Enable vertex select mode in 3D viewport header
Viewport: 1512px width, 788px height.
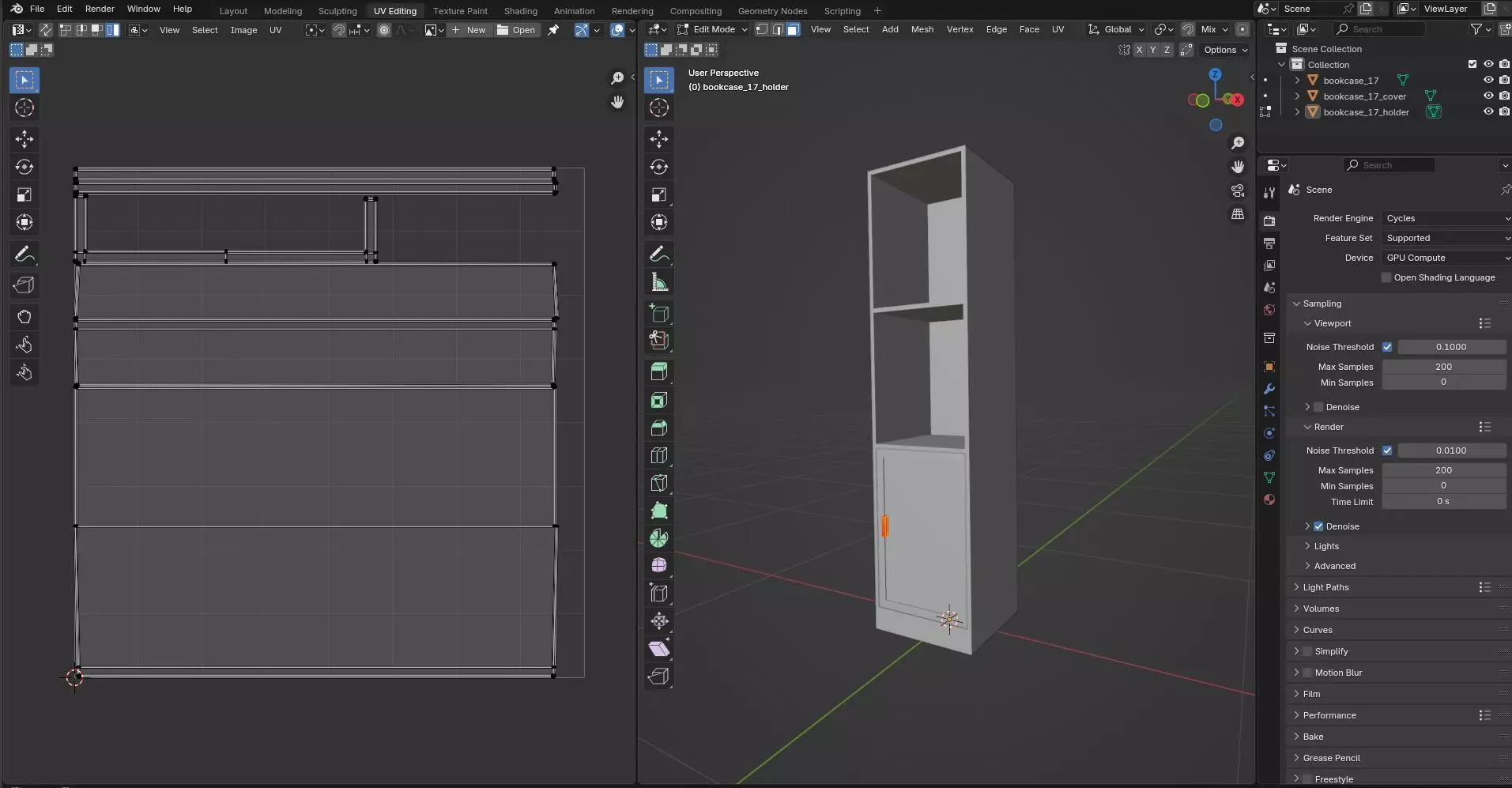(762, 29)
